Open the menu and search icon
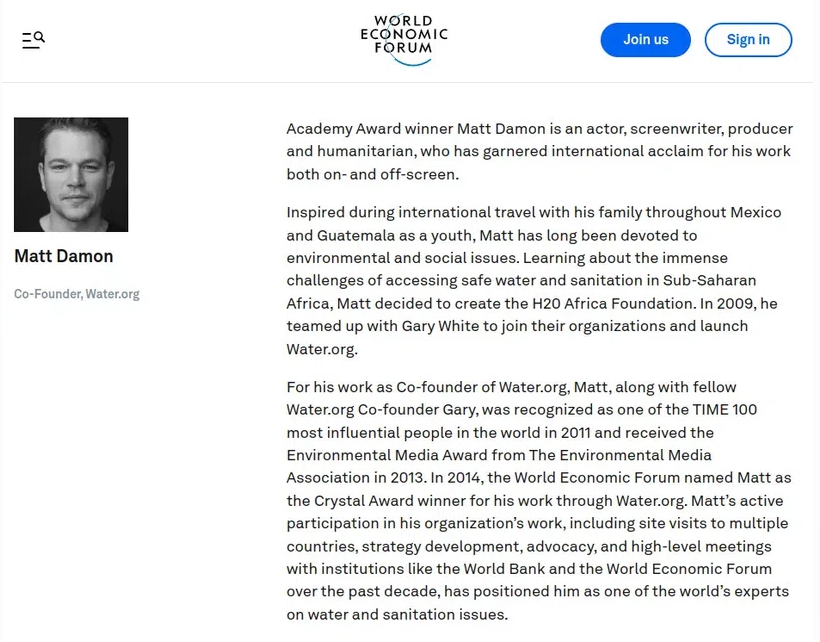This screenshot has width=820, height=642. (33, 40)
